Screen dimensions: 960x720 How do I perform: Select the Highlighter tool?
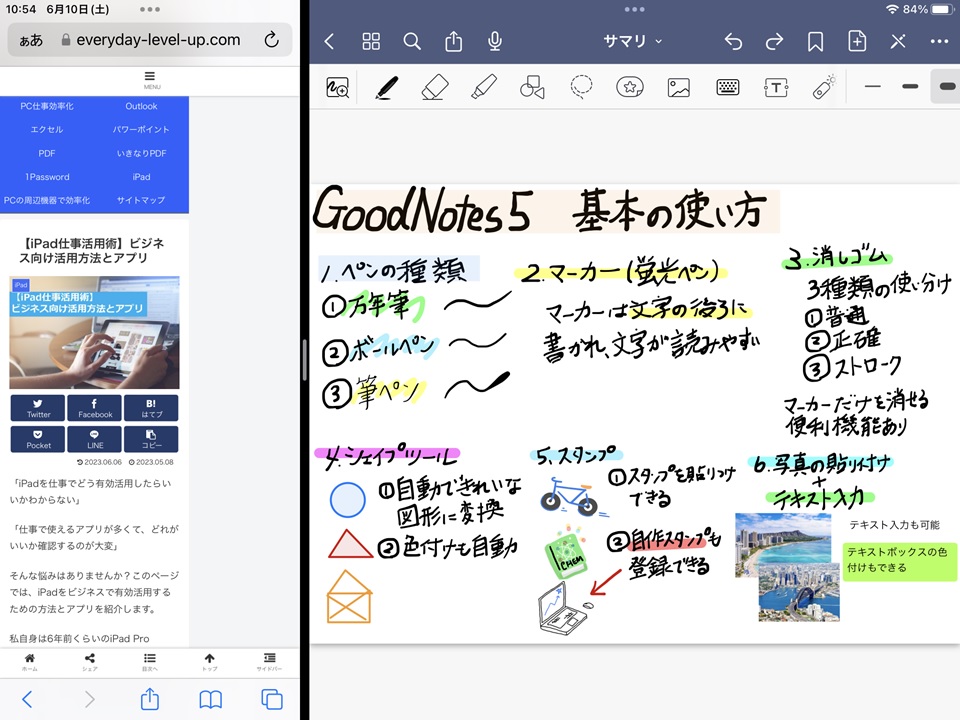point(484,88)
